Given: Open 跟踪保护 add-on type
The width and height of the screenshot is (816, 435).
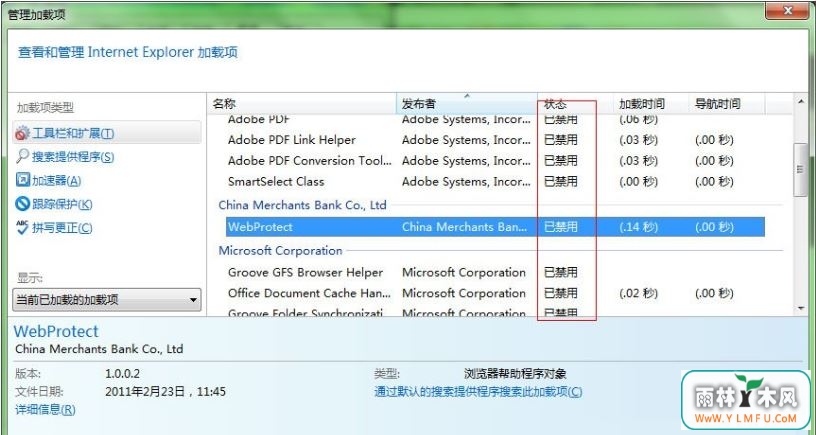Looking at the screenshot, I should 62,204.
